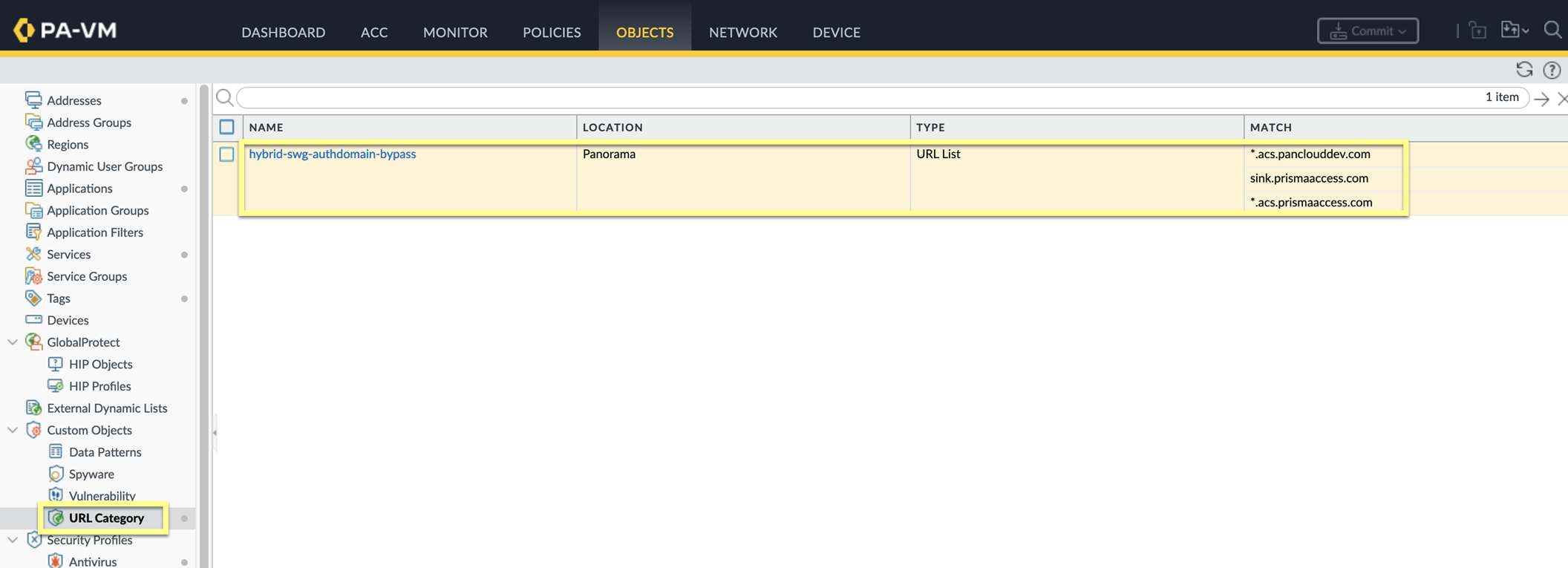This screenshot has width=1568, height=568.
Task: Focus the filter search input field
Action: click(x=882, y=97)
